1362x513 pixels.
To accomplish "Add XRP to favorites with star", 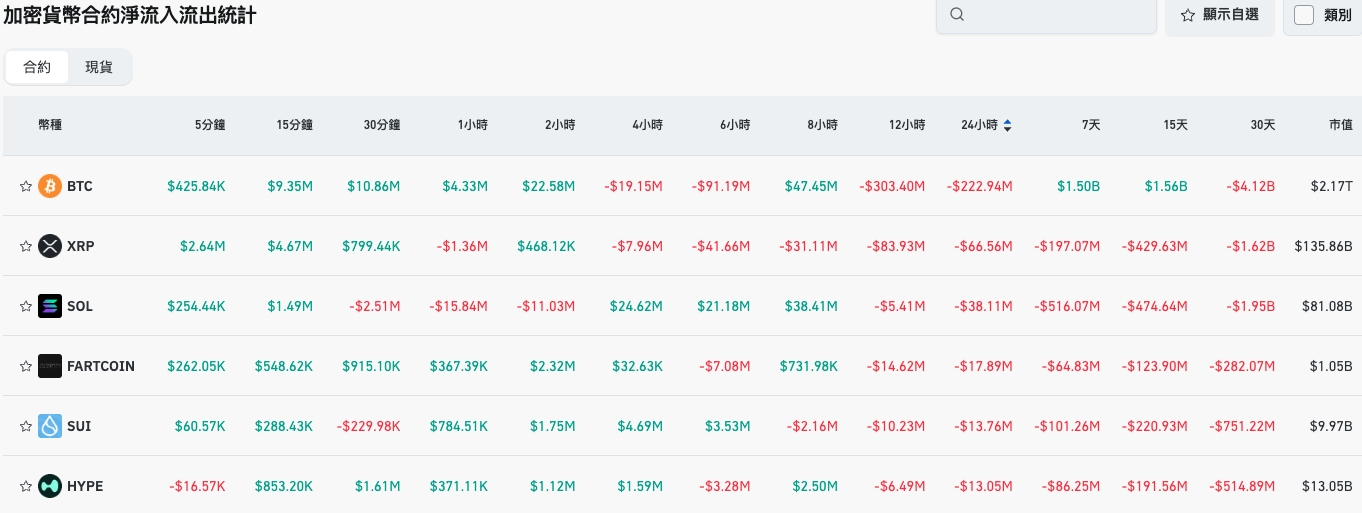I will 26,246.
